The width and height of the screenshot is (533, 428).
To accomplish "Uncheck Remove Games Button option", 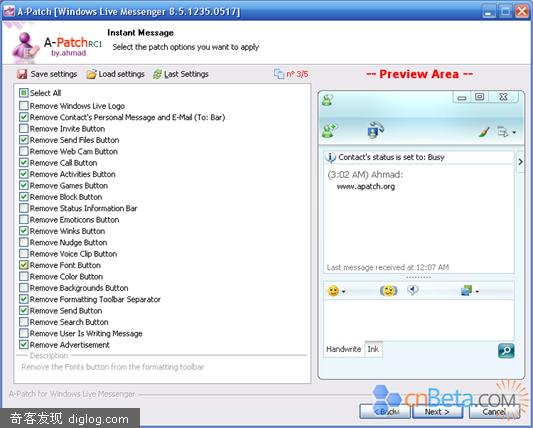I will click(23, 185).
